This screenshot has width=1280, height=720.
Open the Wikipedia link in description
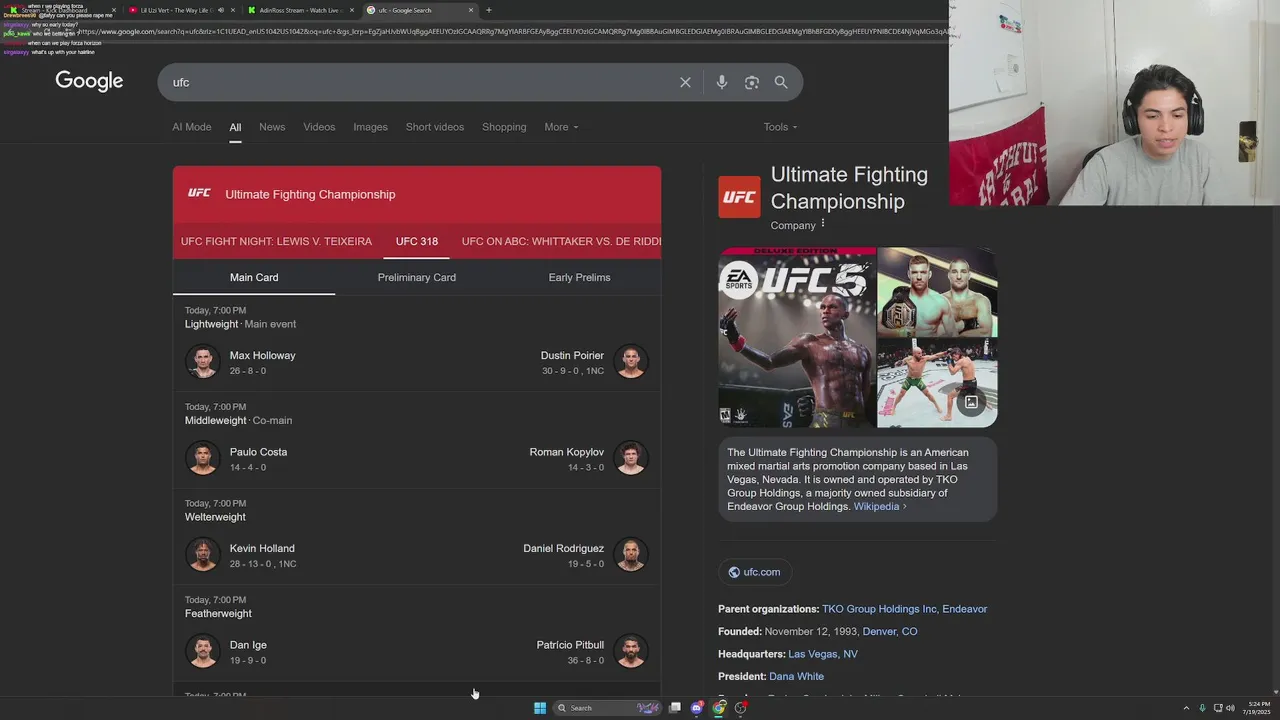tap(880, 506)
